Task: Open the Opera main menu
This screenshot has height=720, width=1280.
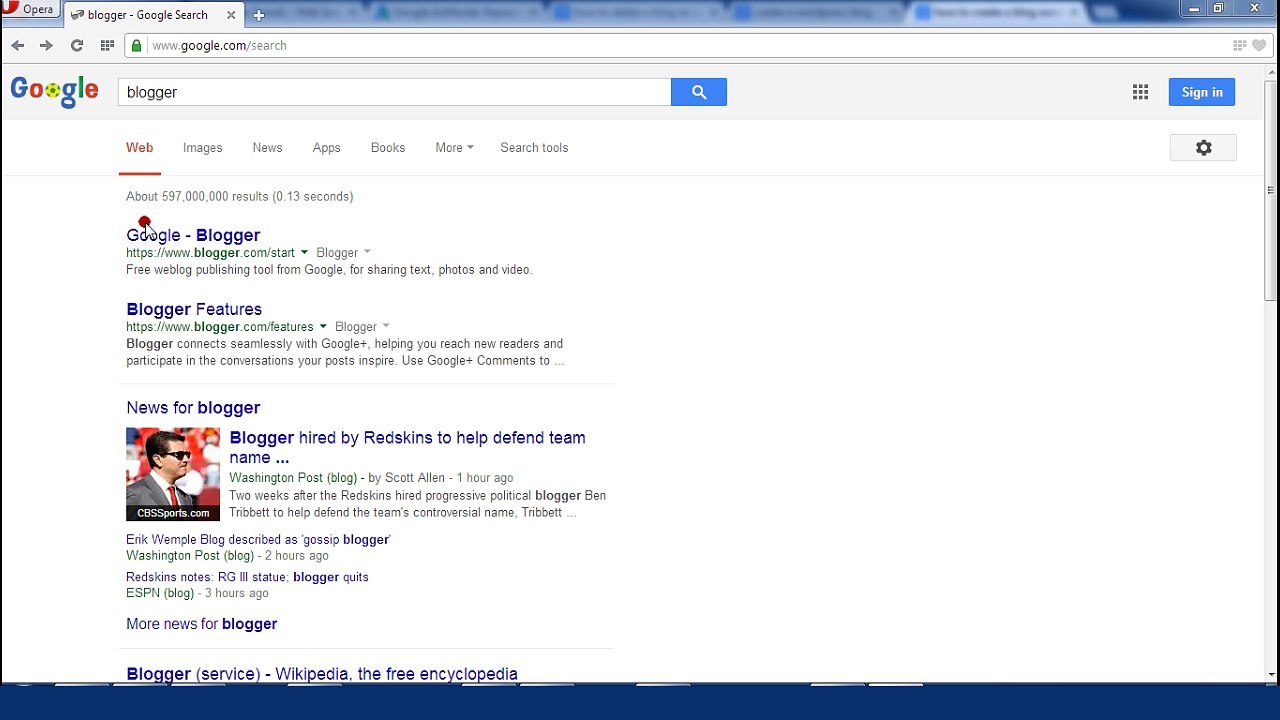Action: (x=28, y=9)
